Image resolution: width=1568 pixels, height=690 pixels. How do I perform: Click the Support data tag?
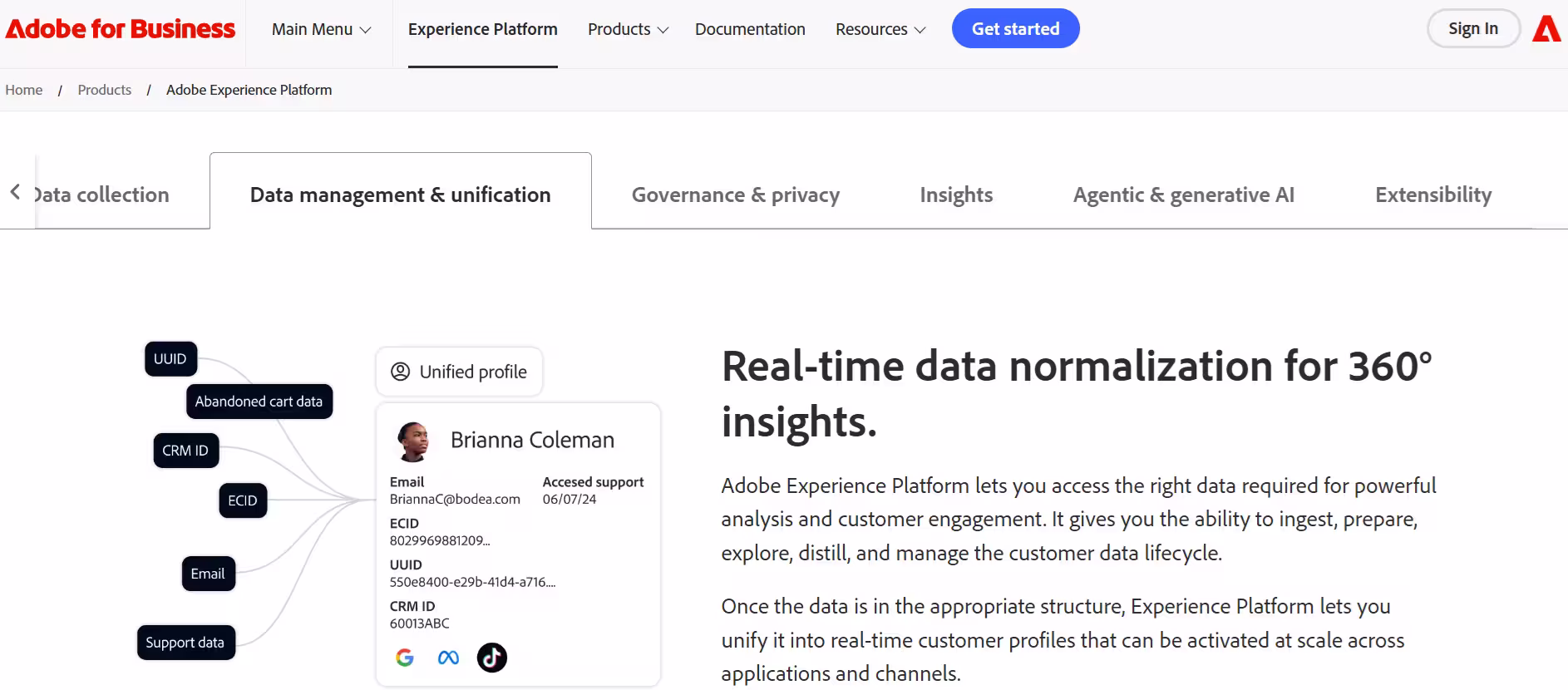[185, 643]
